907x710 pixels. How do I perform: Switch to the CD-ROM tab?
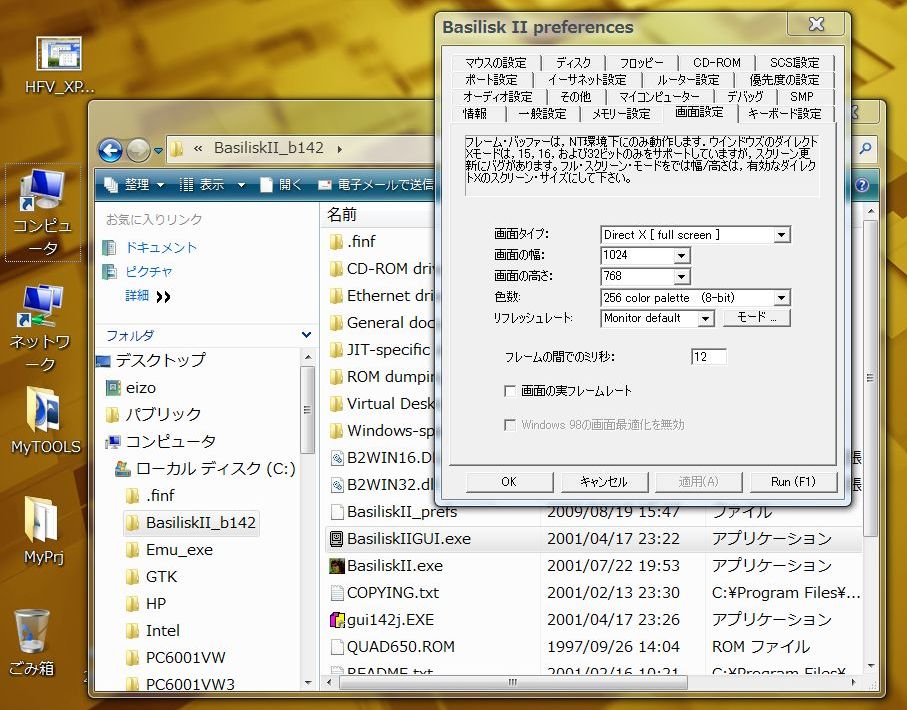(717, 62)
